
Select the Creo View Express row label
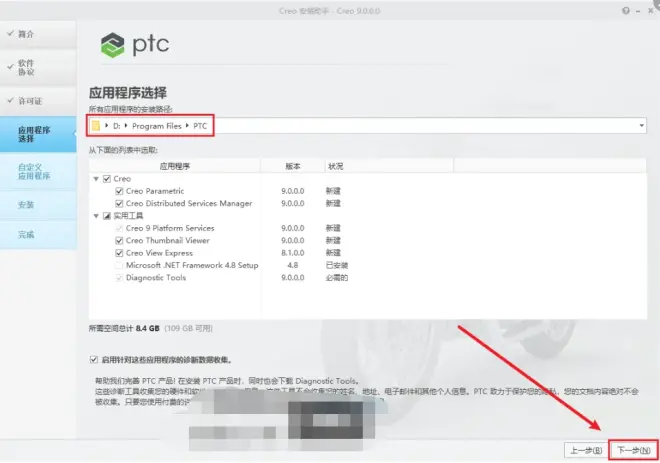[159, 253]
